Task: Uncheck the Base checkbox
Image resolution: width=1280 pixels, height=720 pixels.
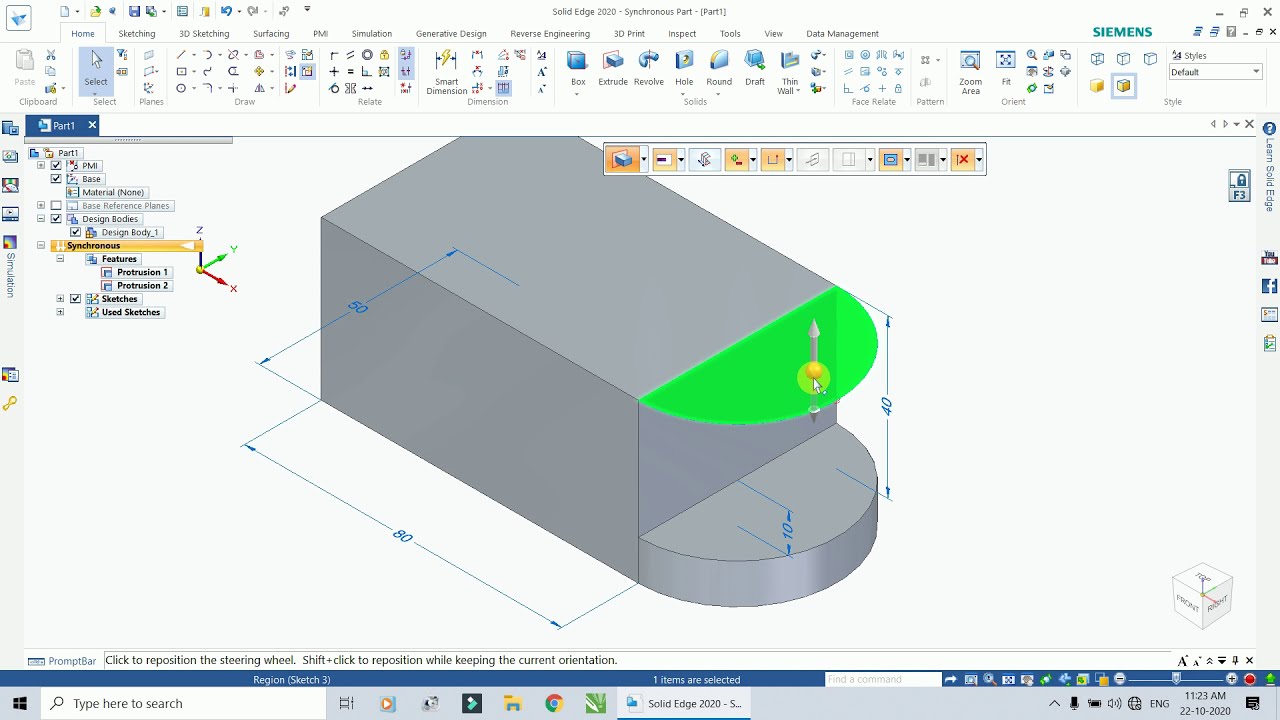Action: (56, 179)
